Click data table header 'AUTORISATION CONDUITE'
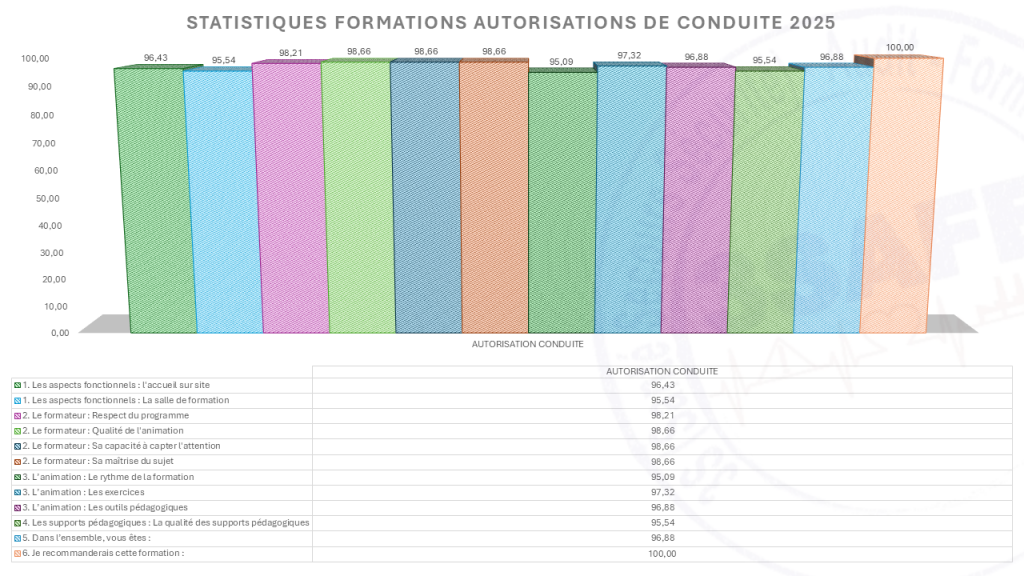Image resolution: width=1024 pixels, height=576 pixels. coord(662,371)
